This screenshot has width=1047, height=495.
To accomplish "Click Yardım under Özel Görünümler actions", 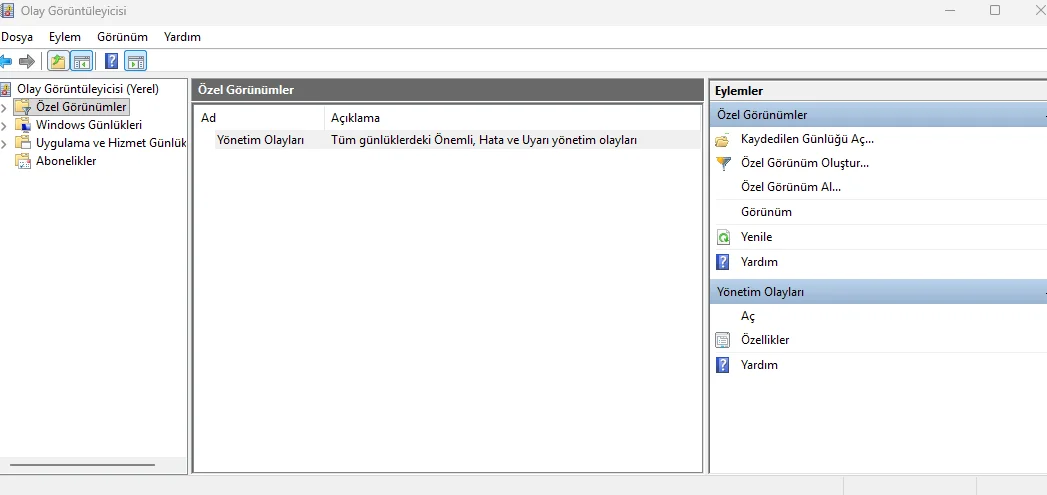I will [759, 262].
